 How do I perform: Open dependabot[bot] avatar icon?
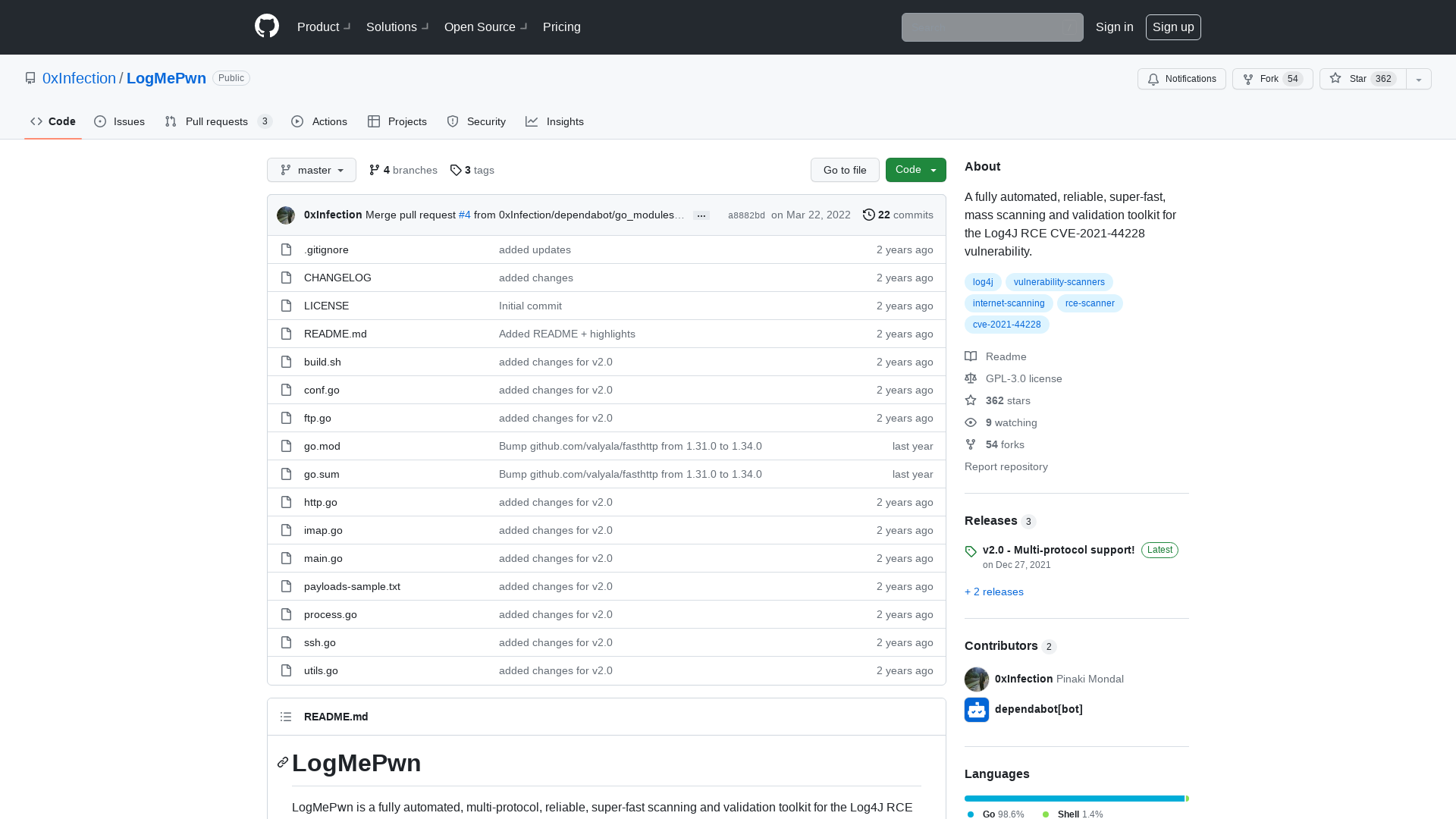coord(977,710)
